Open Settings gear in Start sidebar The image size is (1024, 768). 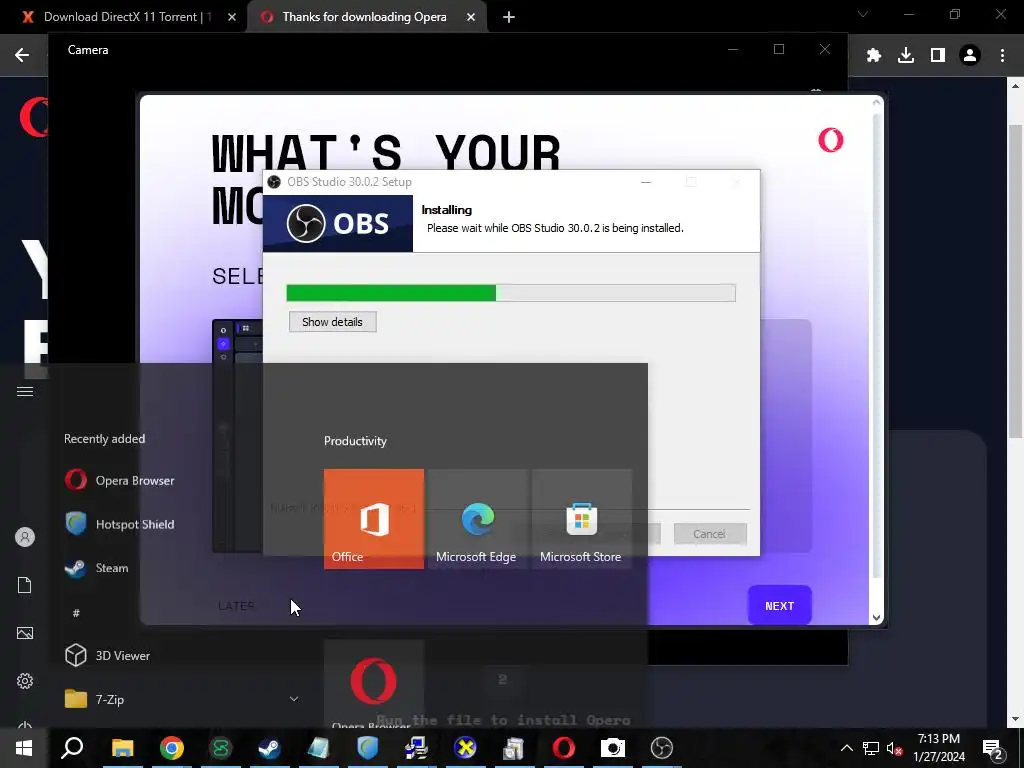coord(25,681)
